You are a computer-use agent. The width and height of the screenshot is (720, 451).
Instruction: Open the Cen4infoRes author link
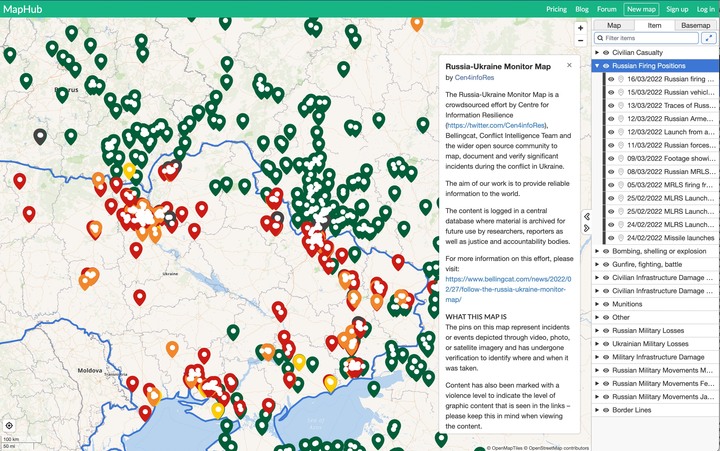click(474, 78)
